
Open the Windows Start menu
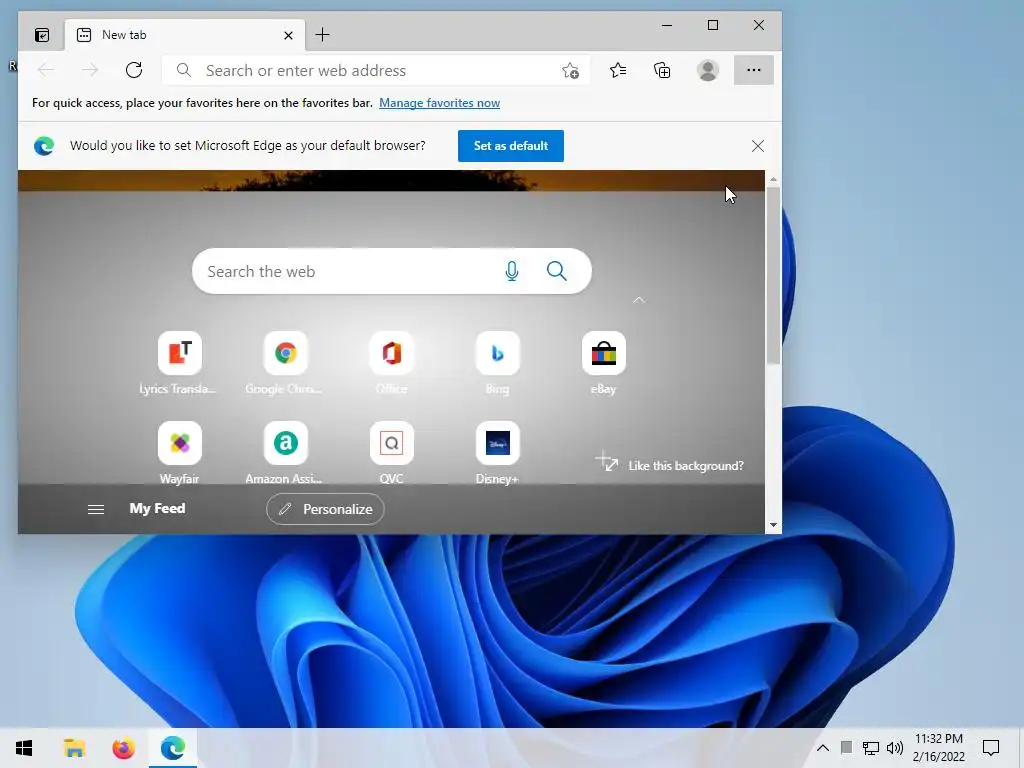(24, 748)
